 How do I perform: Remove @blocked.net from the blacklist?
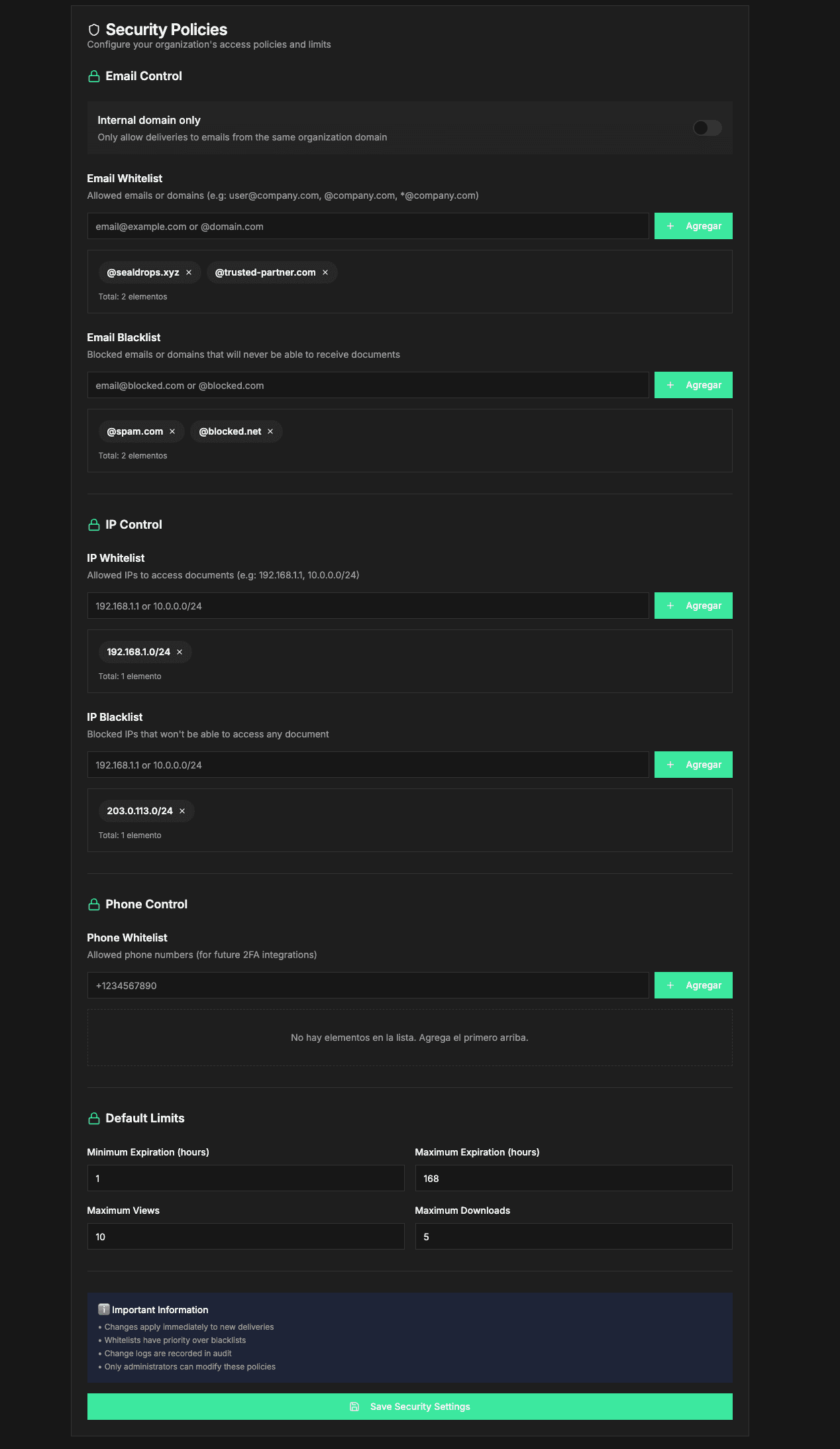pos(270,431)
